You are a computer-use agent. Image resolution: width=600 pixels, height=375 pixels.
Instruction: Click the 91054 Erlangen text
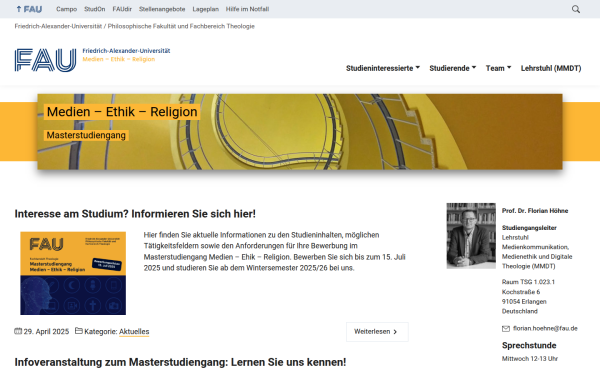click(524, 302)
